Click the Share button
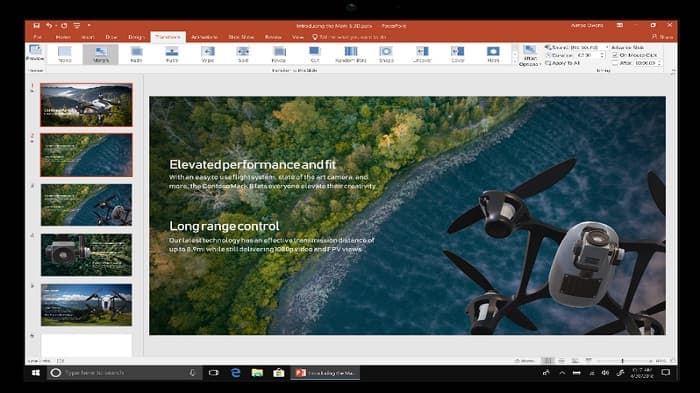Screen dimensions: 700x393 [x=662, y=37]
